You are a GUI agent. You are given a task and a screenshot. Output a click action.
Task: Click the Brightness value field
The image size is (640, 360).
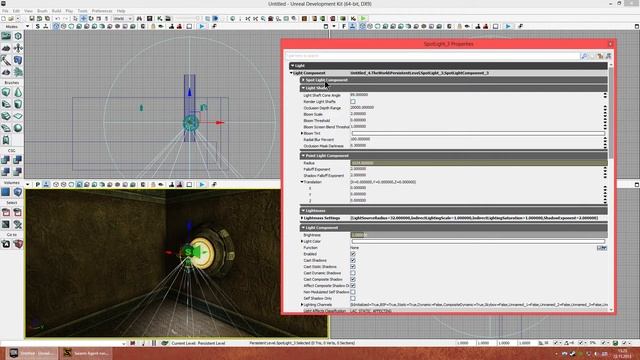479,235
